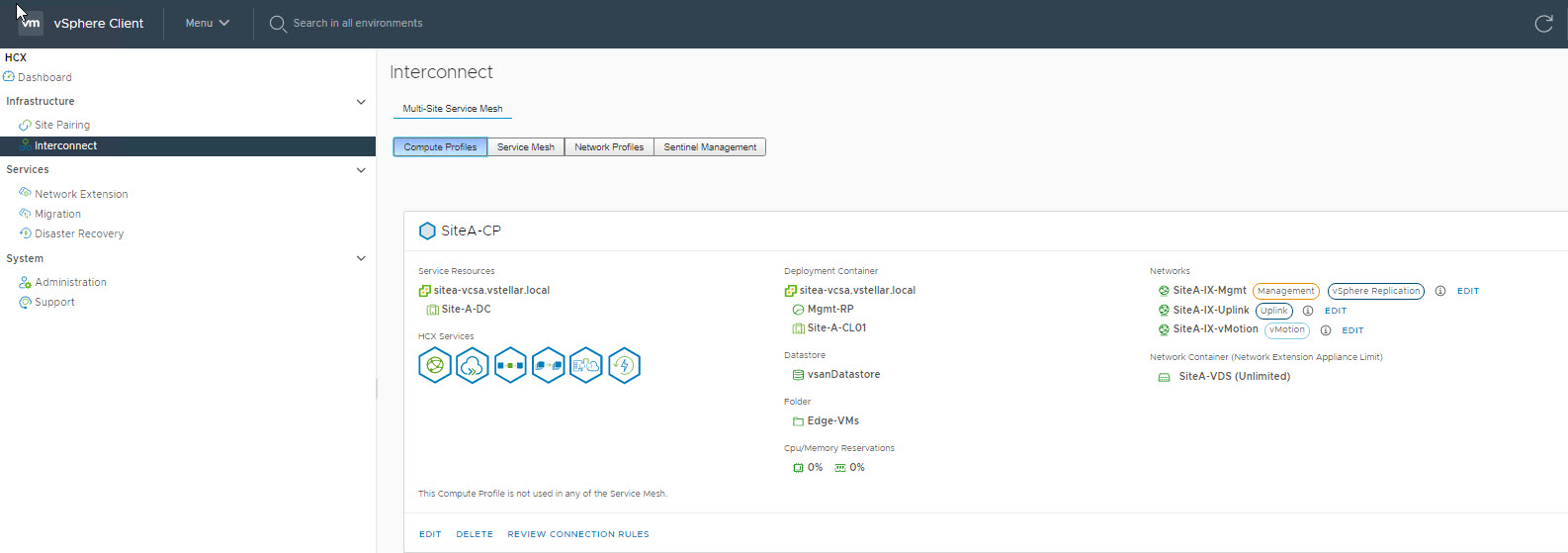
Task: Edit the SiteA-IX-Uplink network
Action: (1336, 311)
